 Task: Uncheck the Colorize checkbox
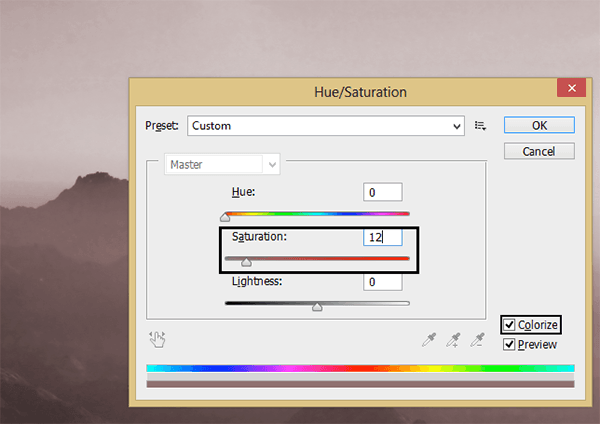[x=511, y=325]
